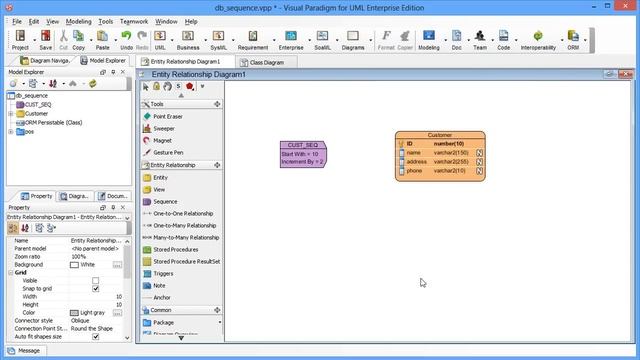The image size is (640, 360).
Task: Open the diagram toolbar dropdown arrow
Action: [x=202, y=87]
